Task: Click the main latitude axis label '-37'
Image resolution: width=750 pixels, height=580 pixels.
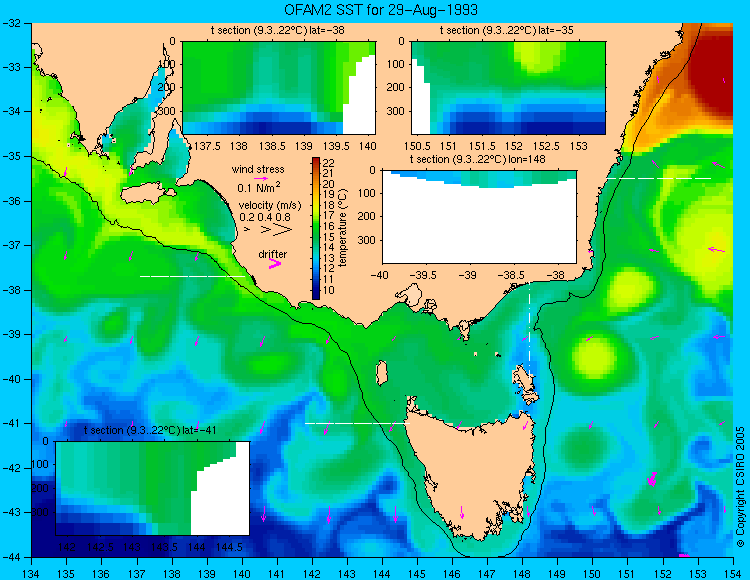Action: coord(10,245)
